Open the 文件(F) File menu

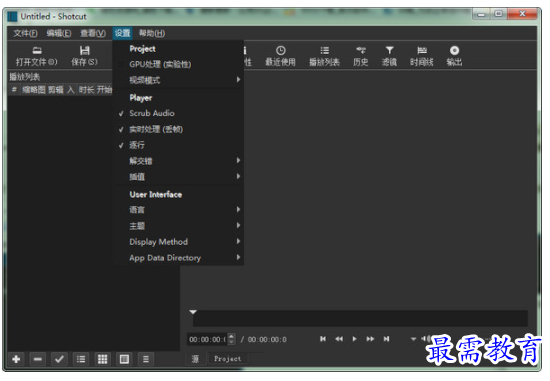(x=25, y=33)
